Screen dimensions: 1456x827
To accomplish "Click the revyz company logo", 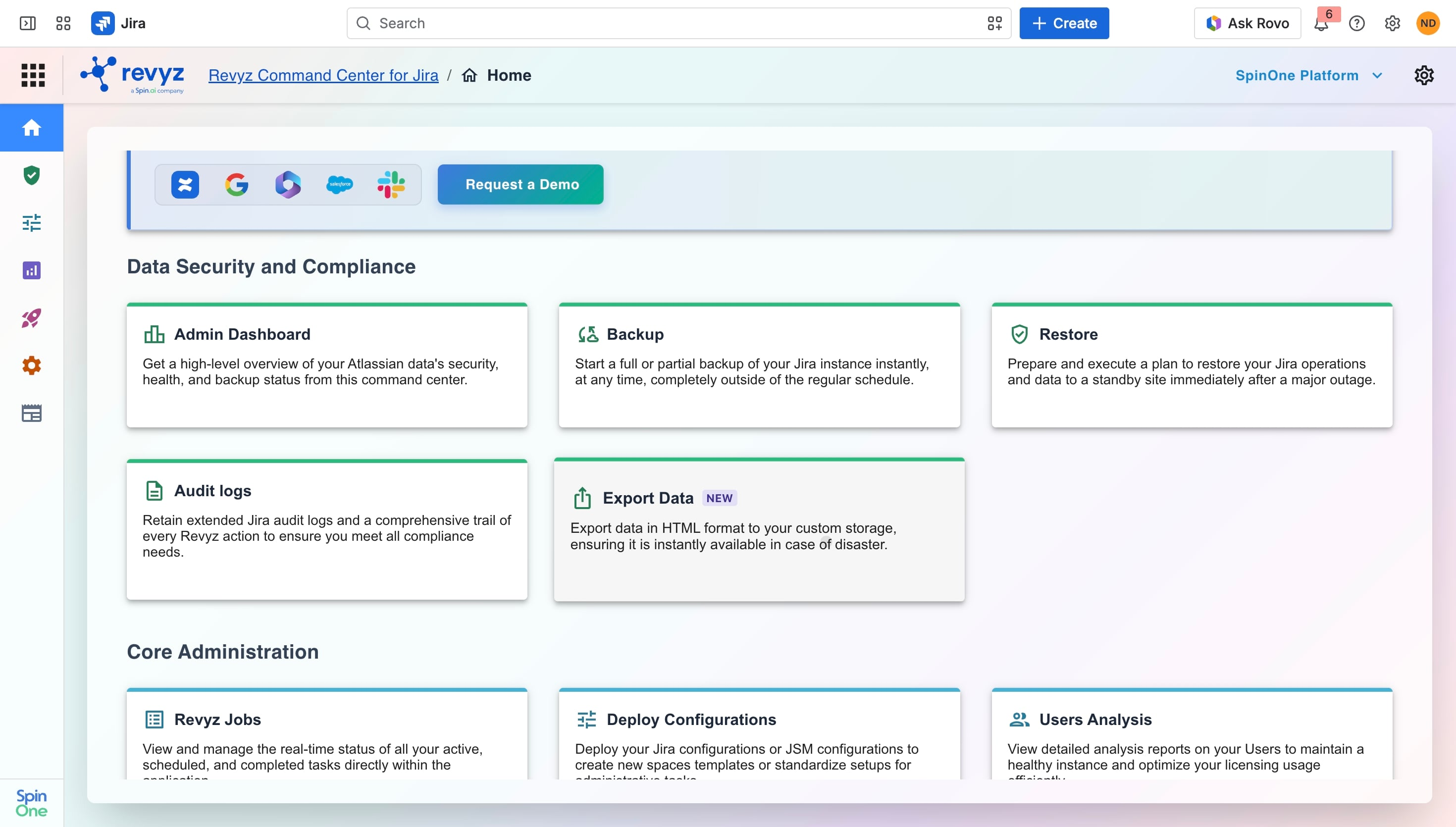I will 132,75.
